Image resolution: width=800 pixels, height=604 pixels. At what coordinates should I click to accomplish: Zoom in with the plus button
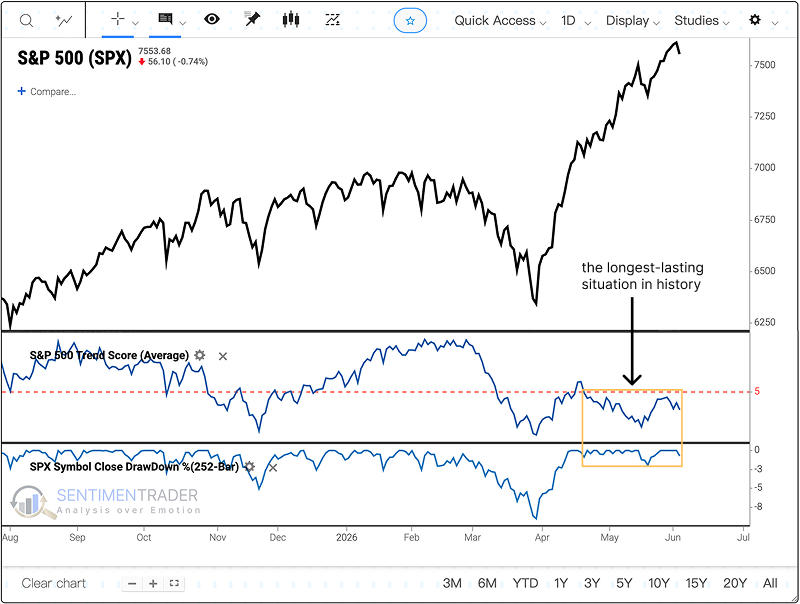coord(153,584)
